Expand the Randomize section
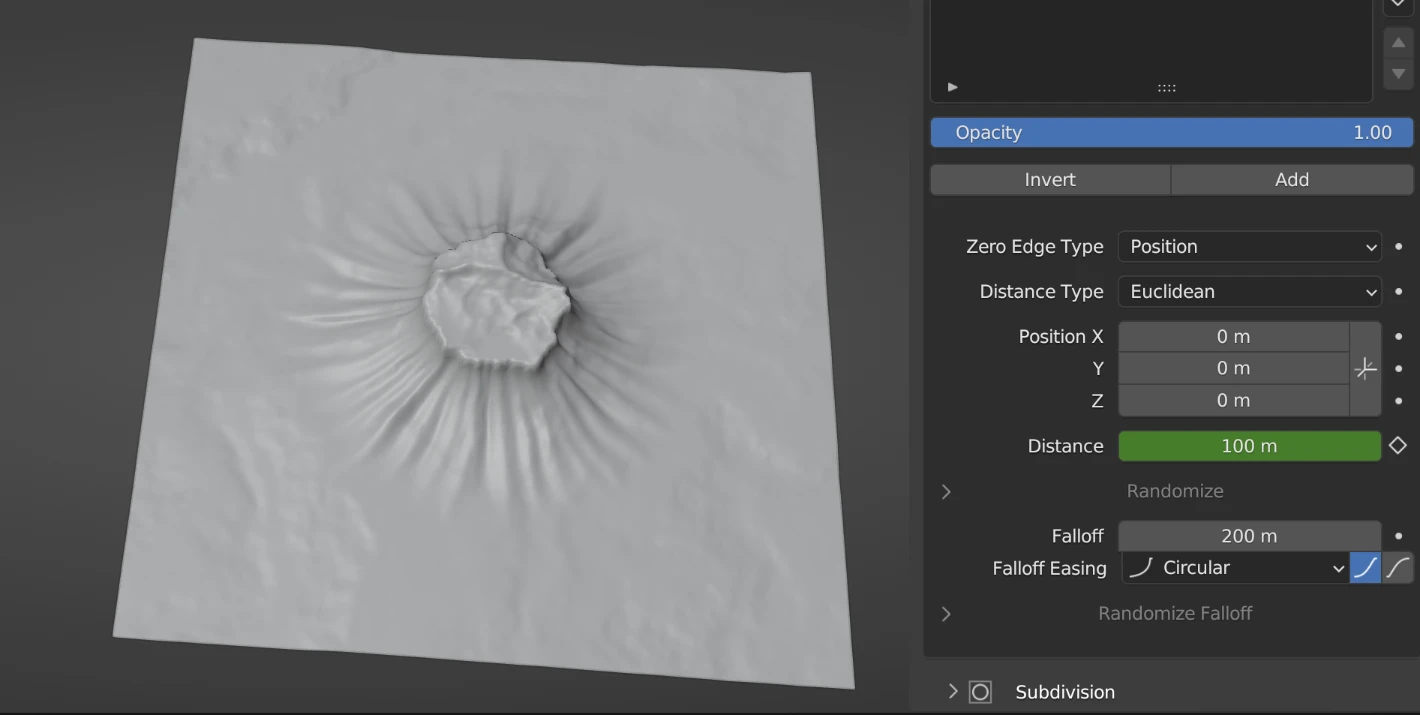Viewport: 1420px width, 715px height. pos(946,492)
